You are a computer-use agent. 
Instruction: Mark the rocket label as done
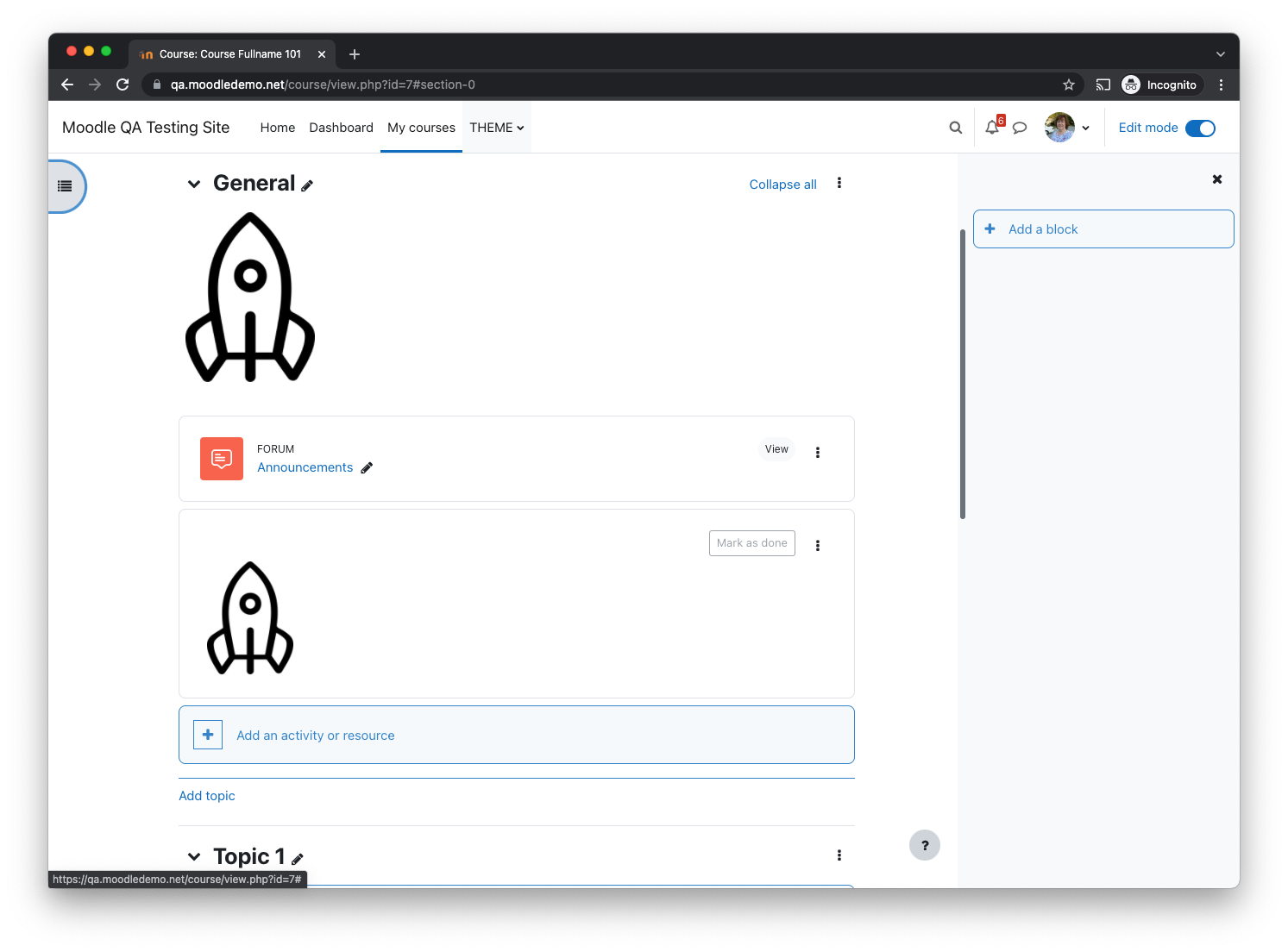coord(752,543)
